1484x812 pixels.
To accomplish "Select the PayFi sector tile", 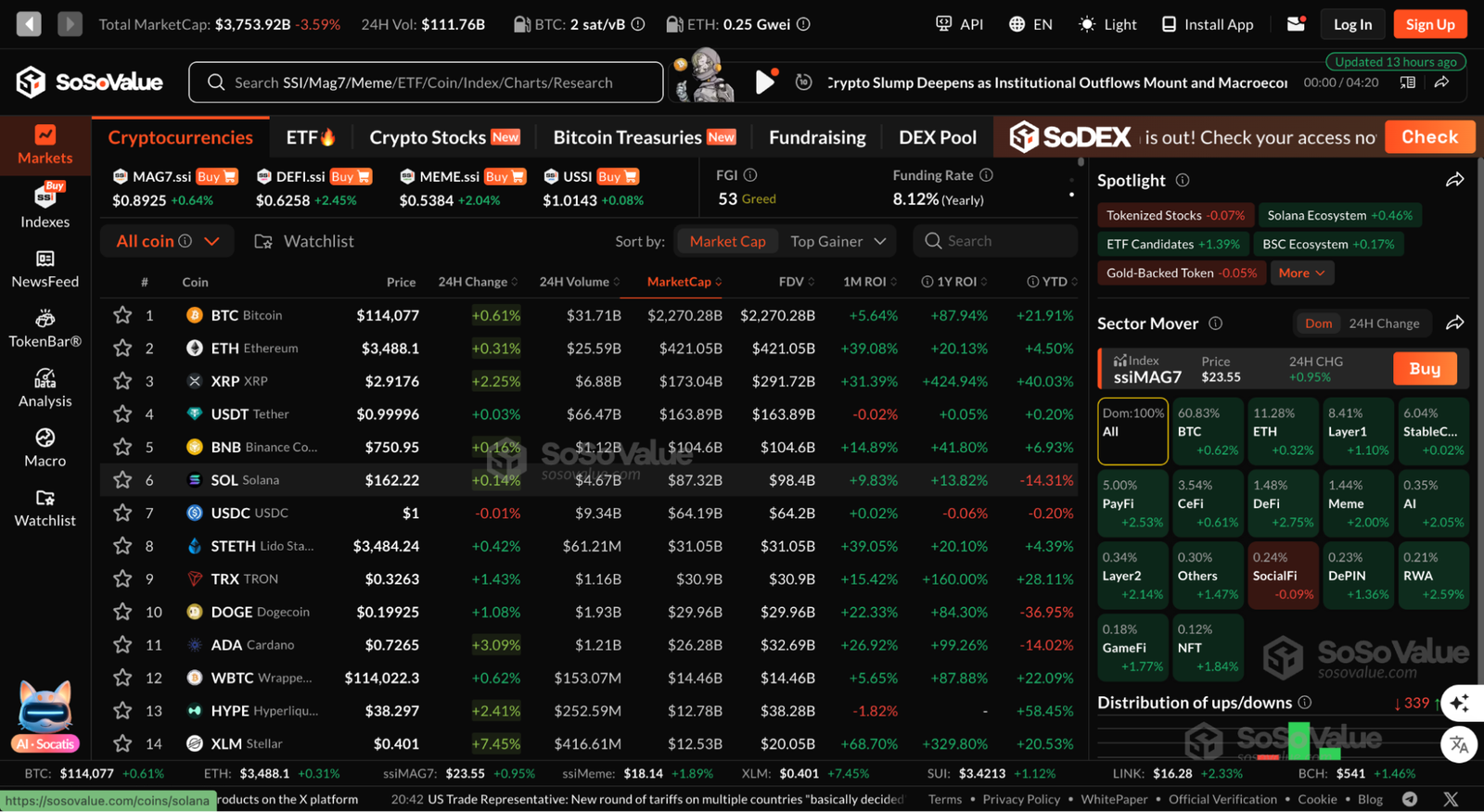I will coord(1132,503).
